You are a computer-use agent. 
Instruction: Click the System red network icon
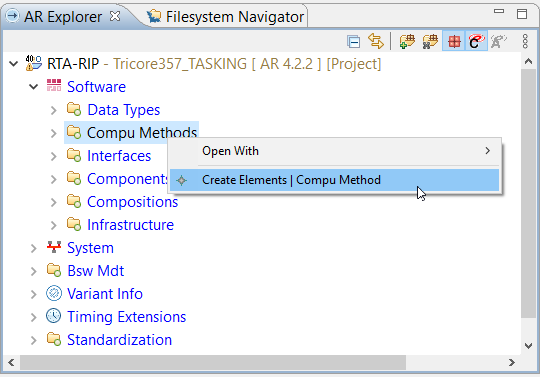54,247
